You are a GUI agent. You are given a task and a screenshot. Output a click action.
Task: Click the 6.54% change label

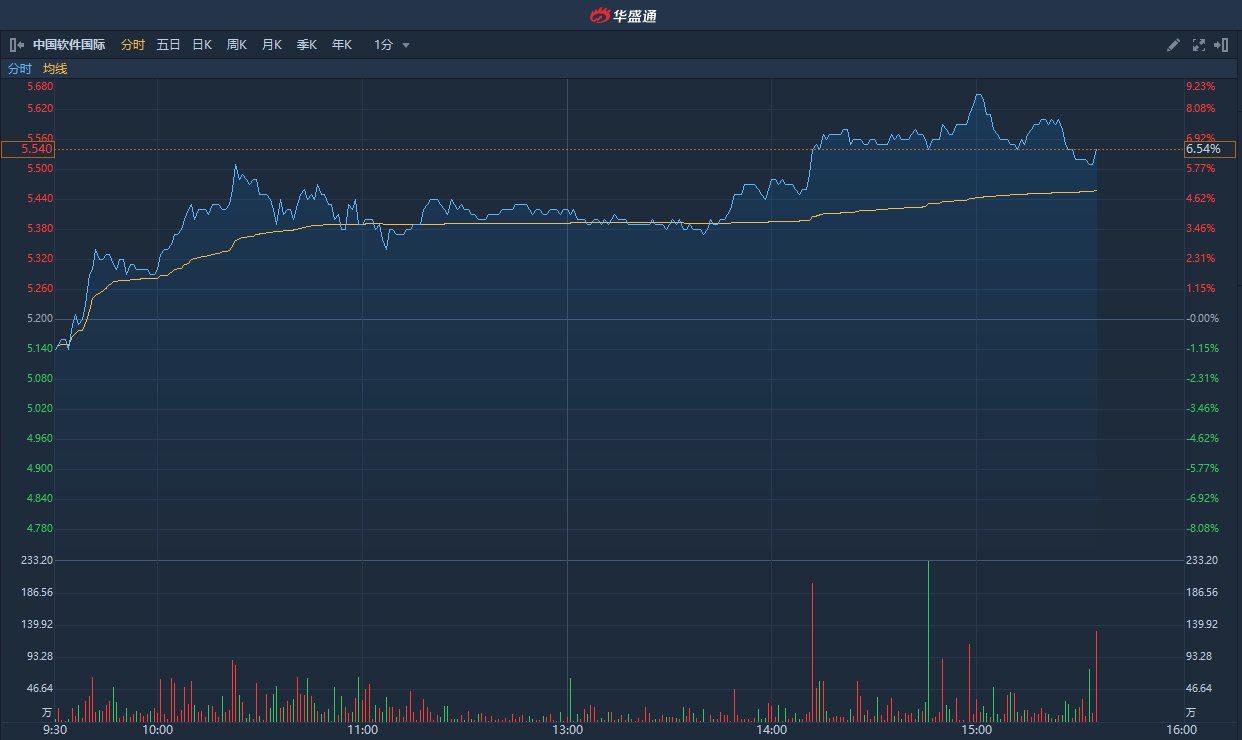[1210, 149]
